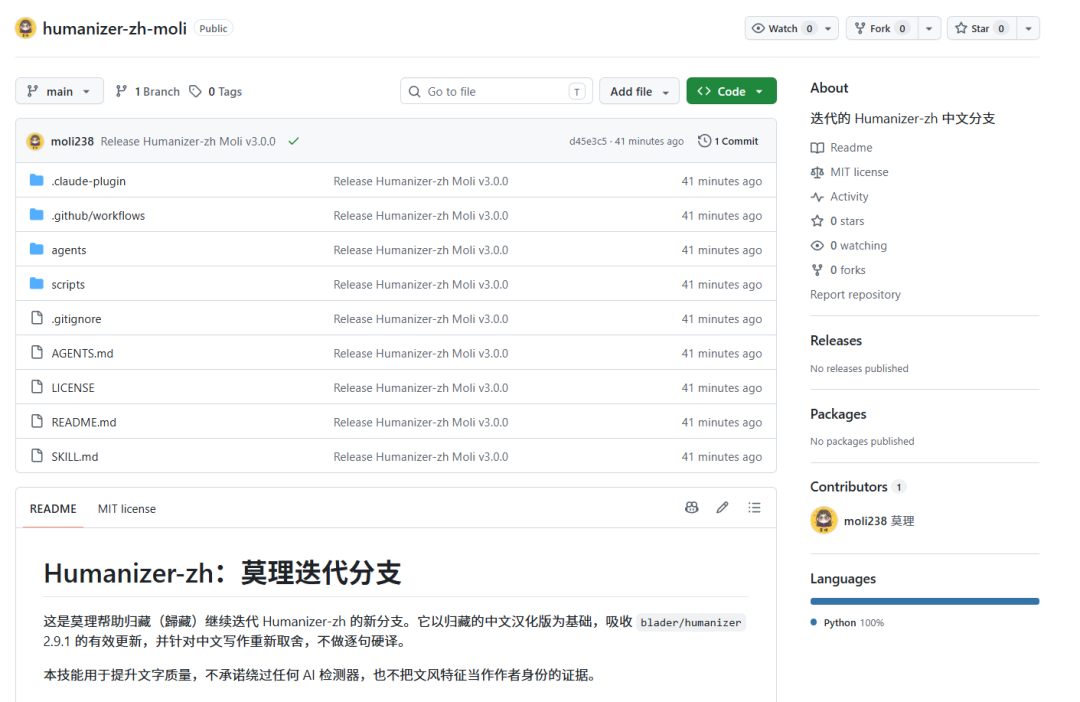Open the Watch notifications dropdown arrow

pos(829,28)
